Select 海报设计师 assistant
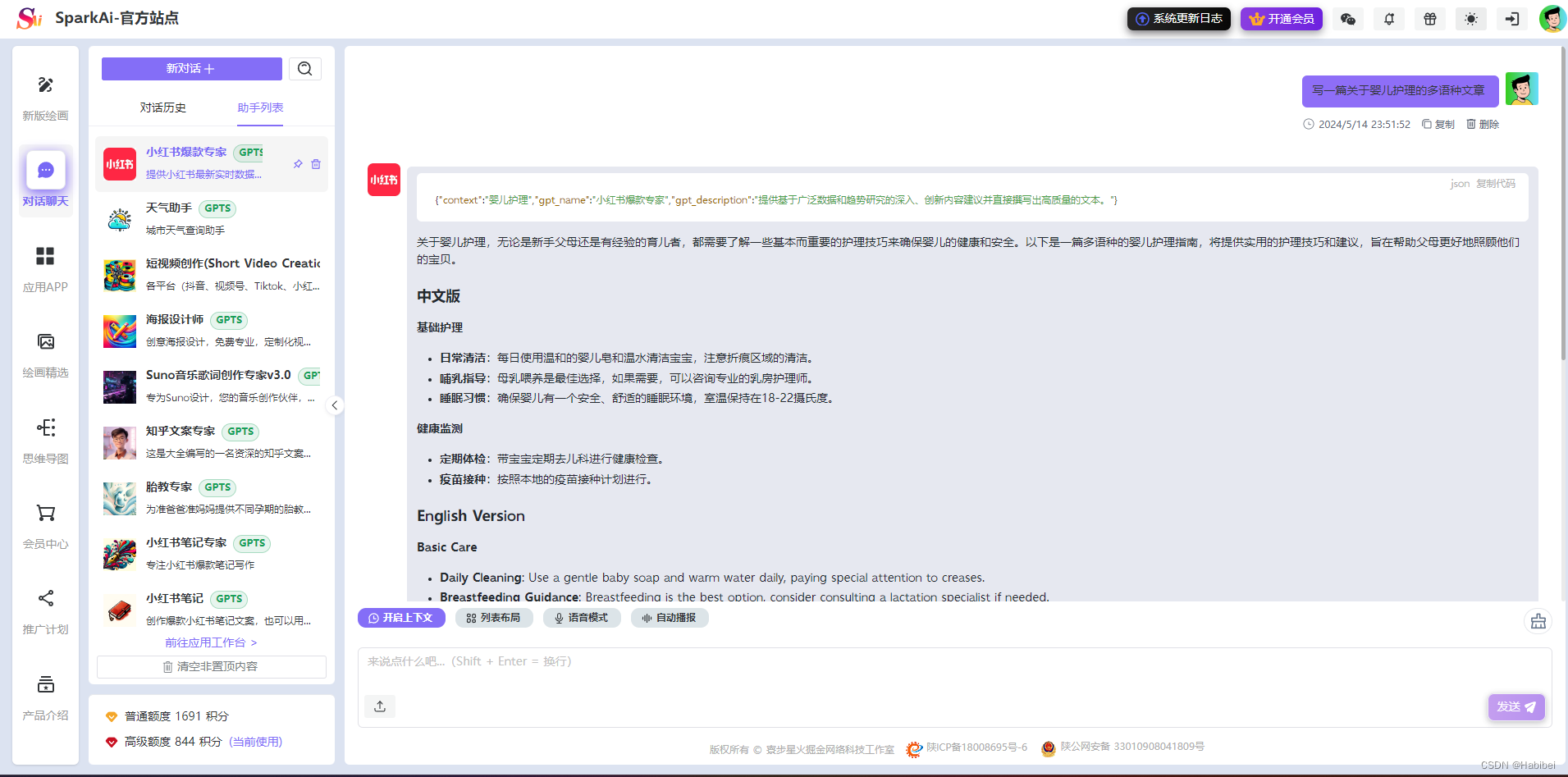Image resolution: width=1568 pixels, height=777 pixels. pyautogui.click(x=212, y=331)
